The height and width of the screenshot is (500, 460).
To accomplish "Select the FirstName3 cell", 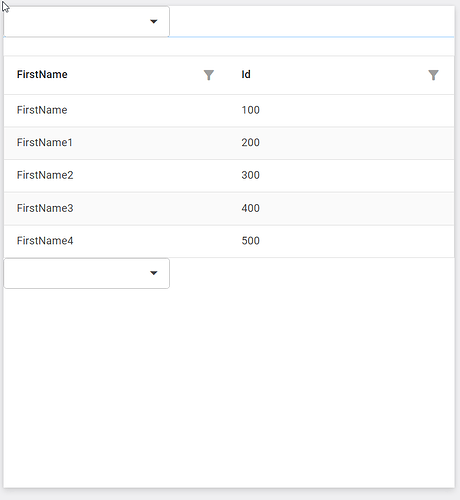I will click(116, 208).
